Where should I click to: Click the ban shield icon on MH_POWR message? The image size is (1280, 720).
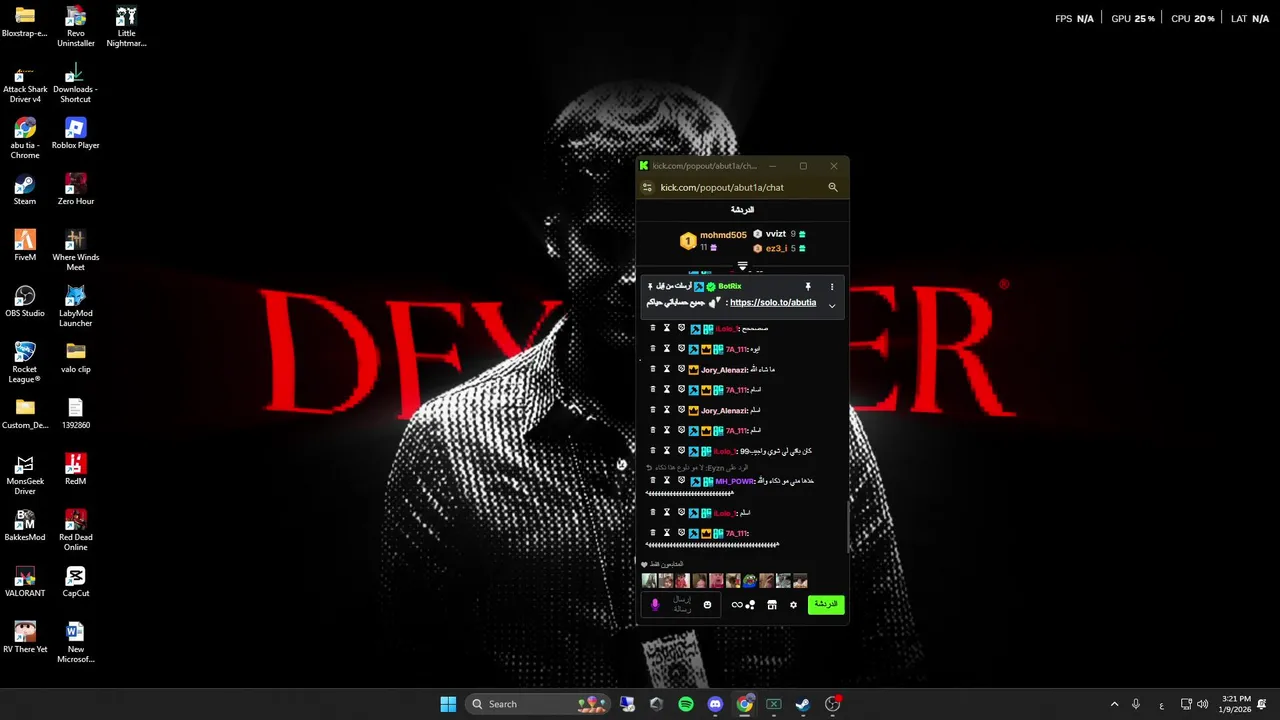coord(681,481)
